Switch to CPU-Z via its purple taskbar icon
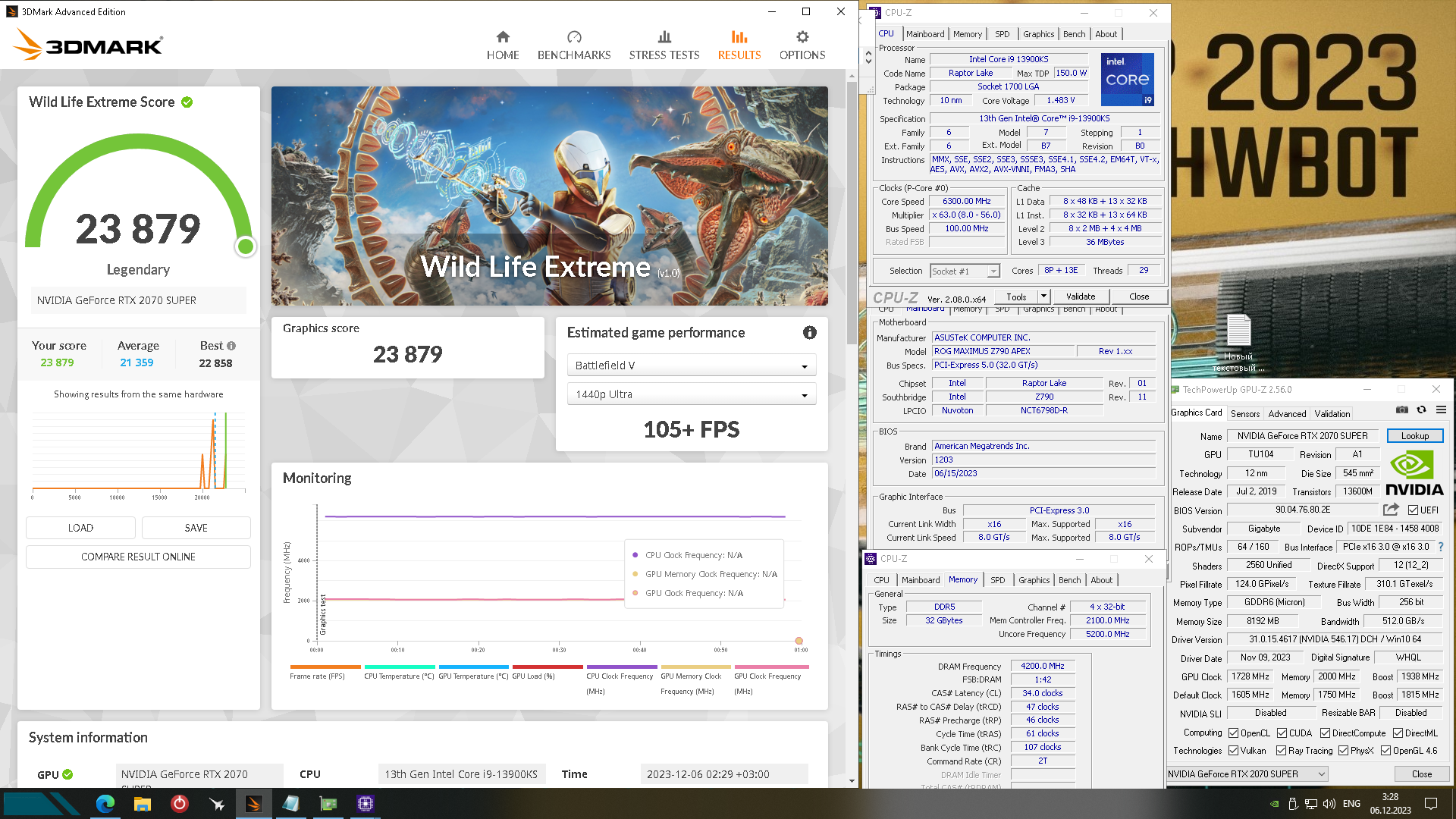Image resolution: width=1456 pixels, height=819 pixels. tap(366, 804)
